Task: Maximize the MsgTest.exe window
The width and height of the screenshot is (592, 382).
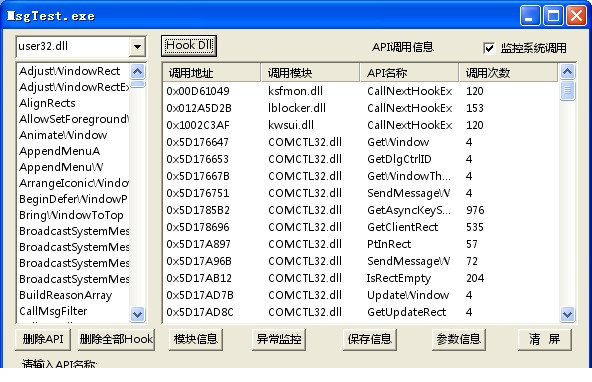Action: (553, 16)
